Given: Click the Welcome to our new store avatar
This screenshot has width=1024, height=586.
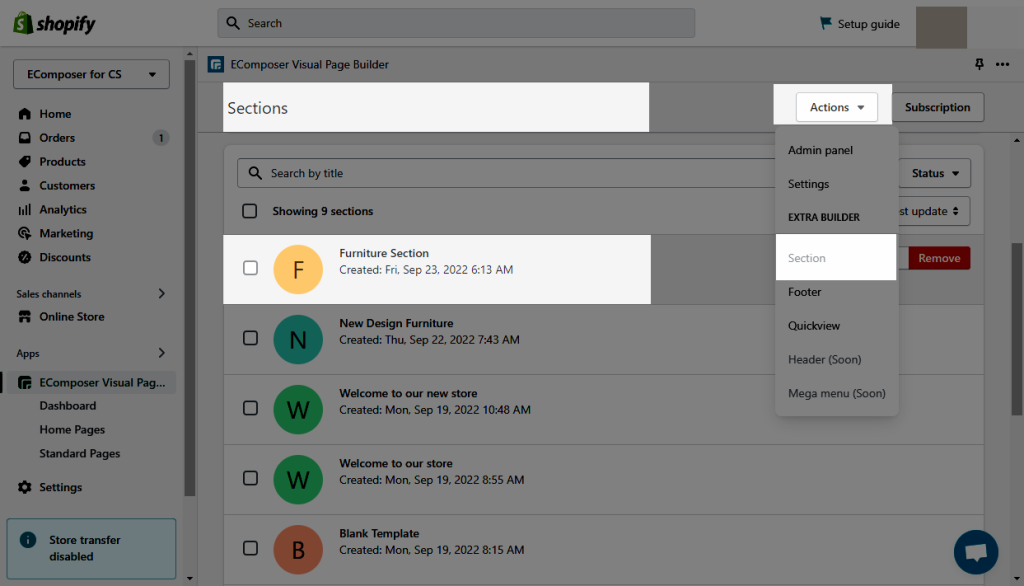Looking at the screenshot, I should 298,410.
